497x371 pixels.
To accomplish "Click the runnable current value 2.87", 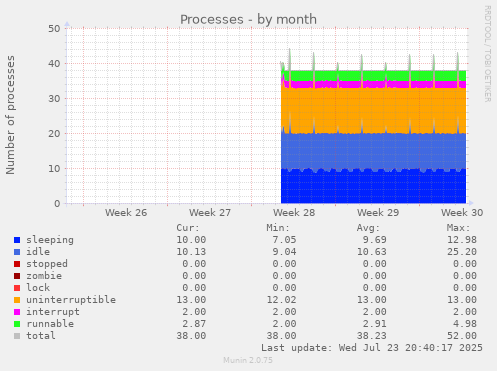I will pyautogui.click(x=194, y=324).
